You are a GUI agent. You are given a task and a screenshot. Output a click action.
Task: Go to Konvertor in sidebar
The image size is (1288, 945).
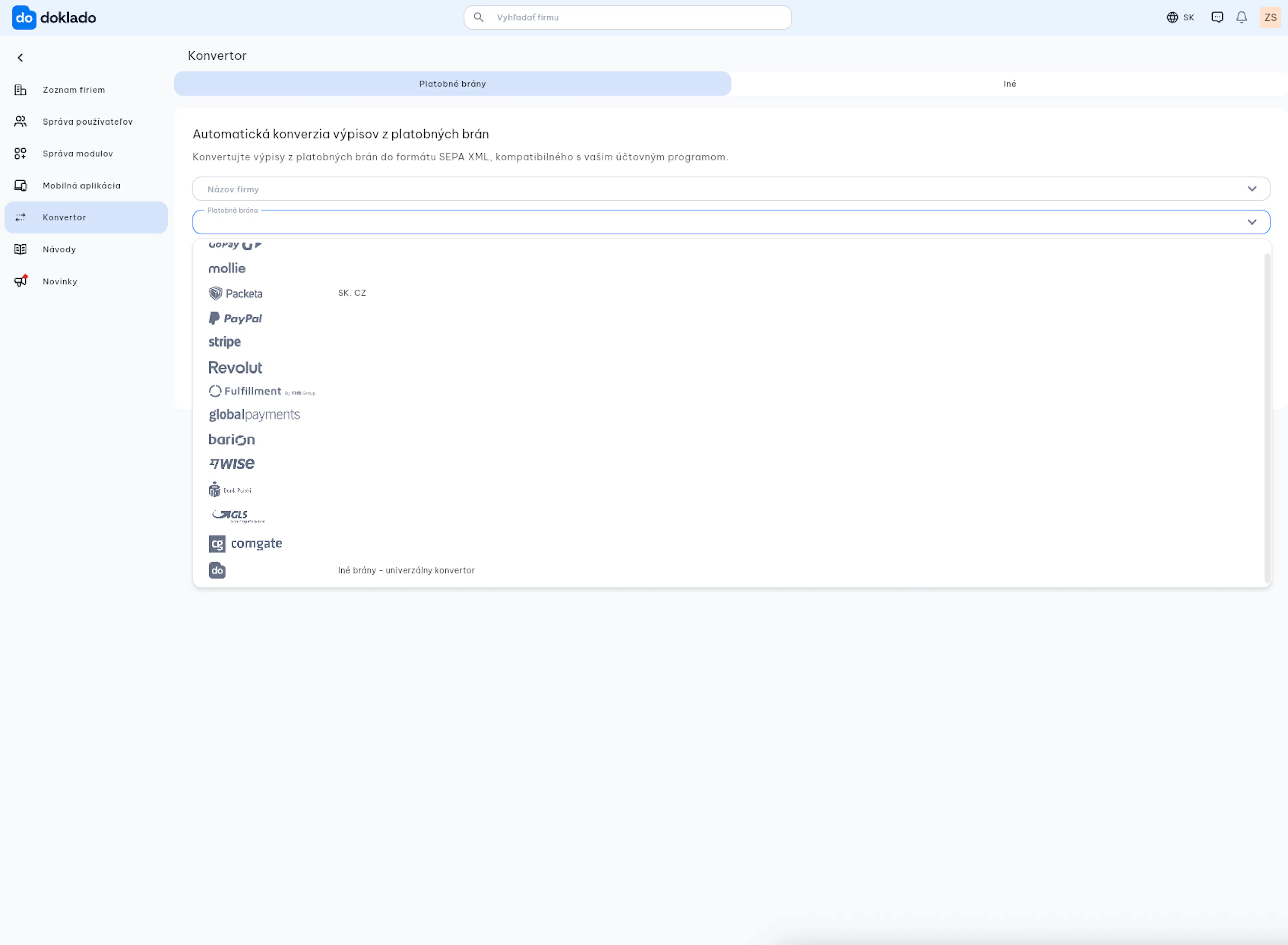[x=86, y=217]
